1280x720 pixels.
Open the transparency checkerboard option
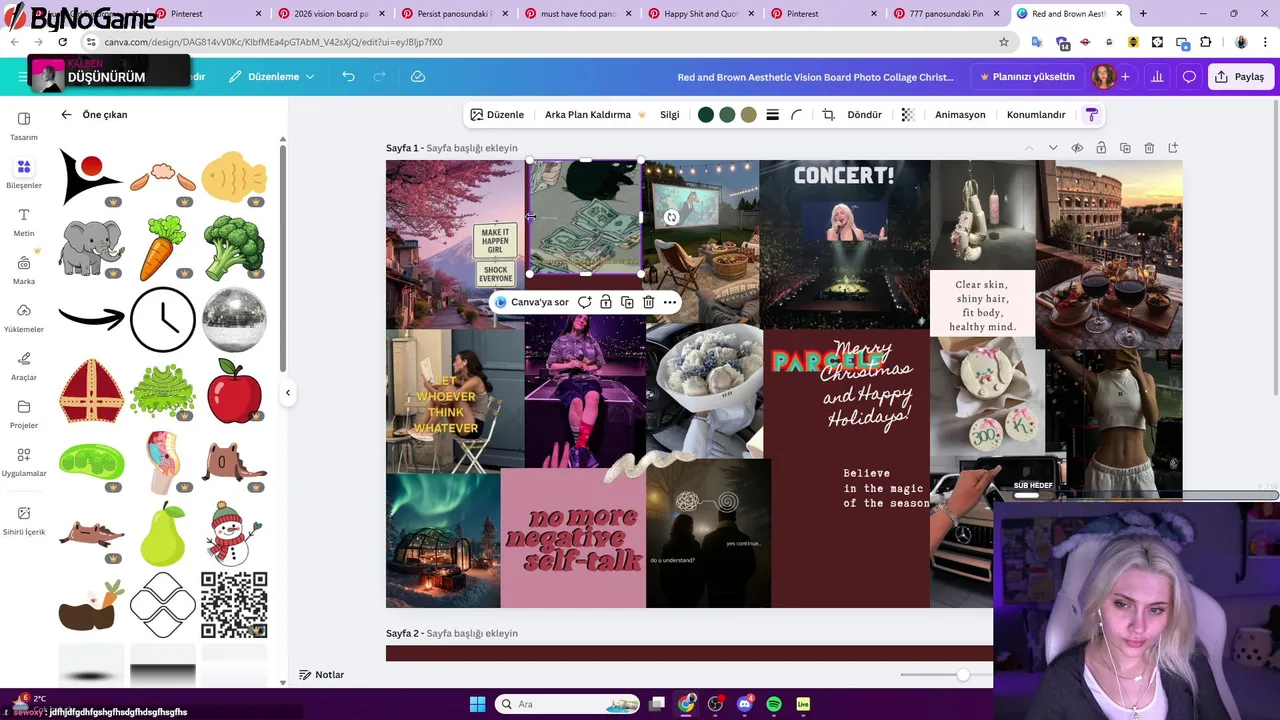click(908, 115)
